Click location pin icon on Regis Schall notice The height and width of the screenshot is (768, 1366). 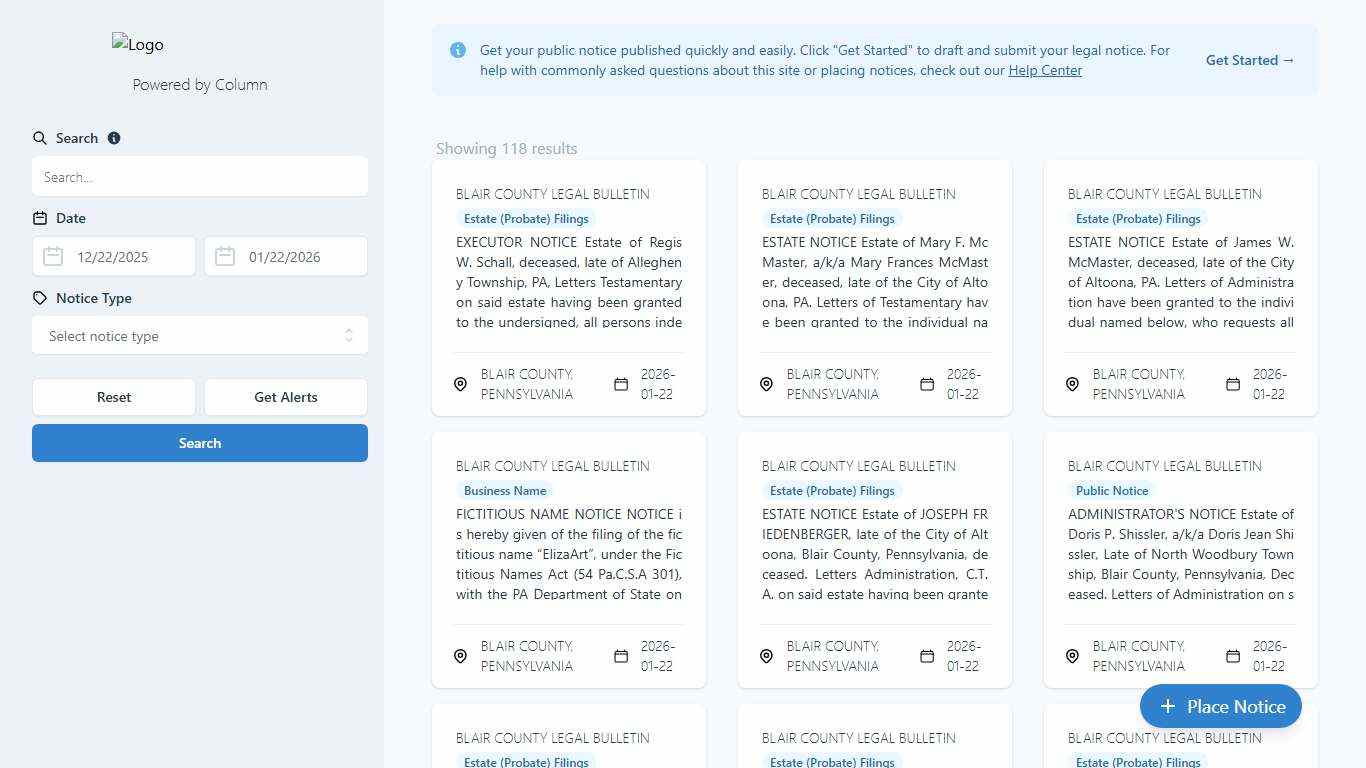tap(460, 384)
